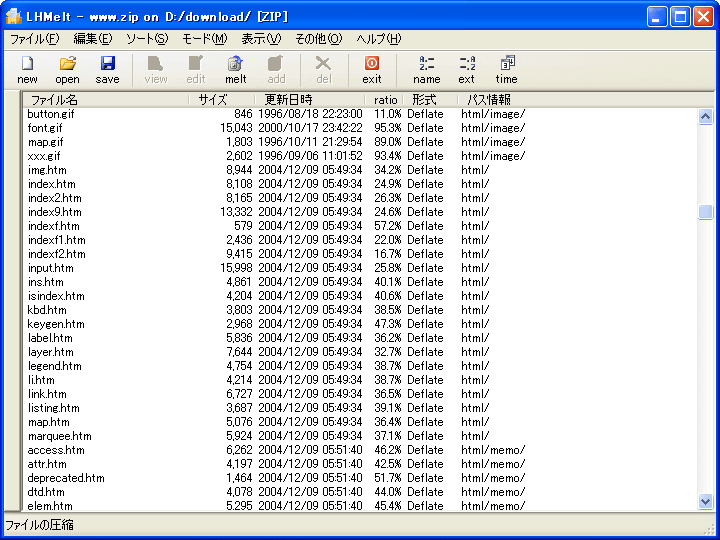Click the scrollbar up arrow
The height and width of the screenshot is (540, 720).
pyautogui.click(x=705, y=116)
